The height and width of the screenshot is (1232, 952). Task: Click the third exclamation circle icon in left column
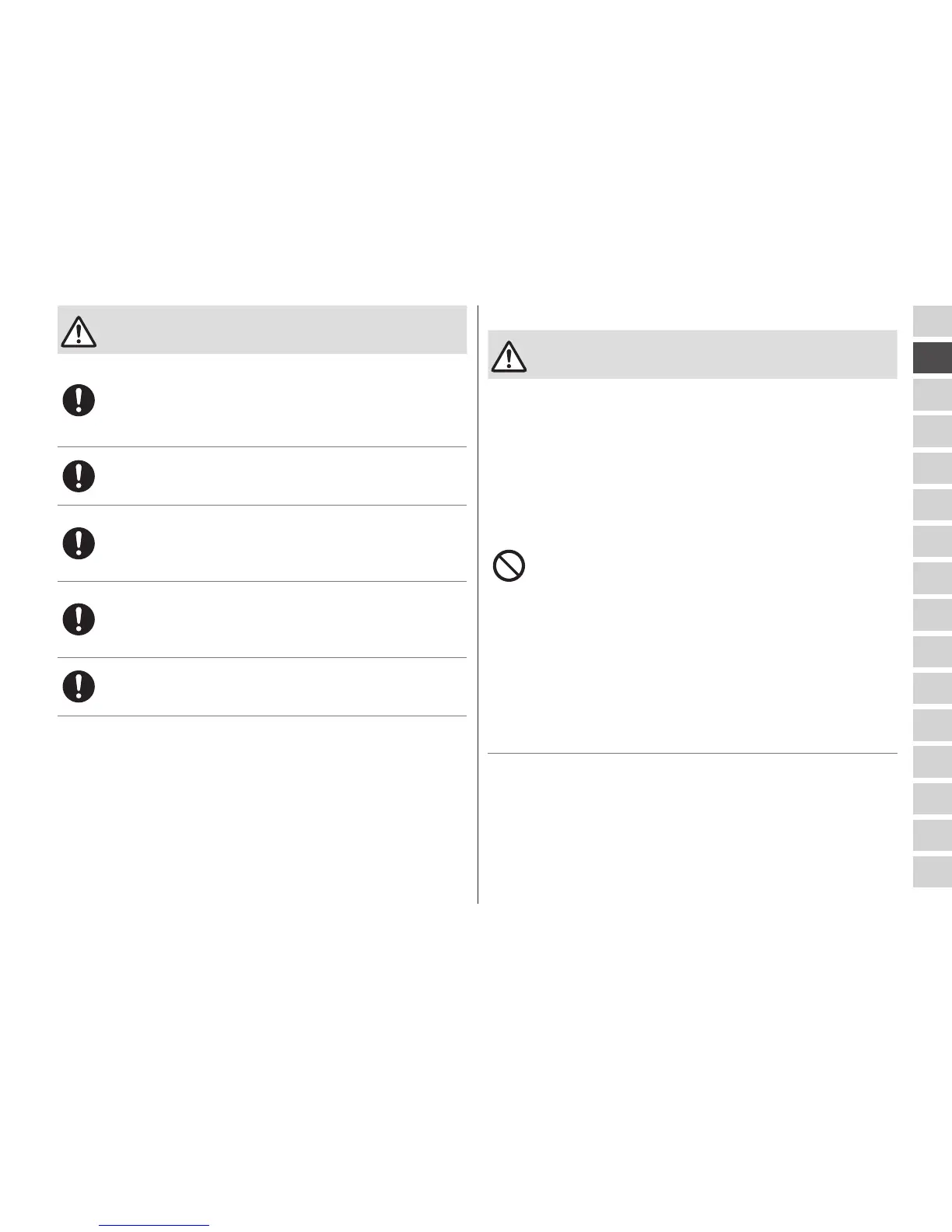79,543
